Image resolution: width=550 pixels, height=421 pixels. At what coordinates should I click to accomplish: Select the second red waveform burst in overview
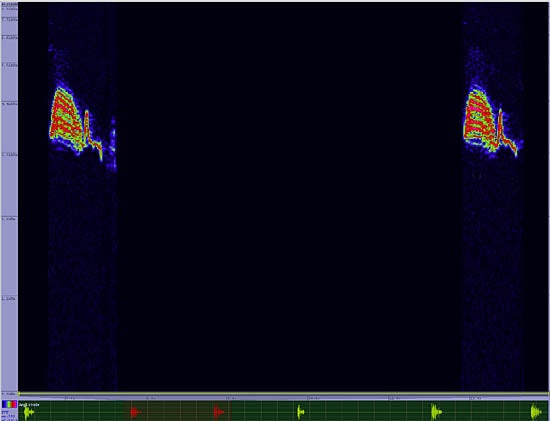coord(219,412)
